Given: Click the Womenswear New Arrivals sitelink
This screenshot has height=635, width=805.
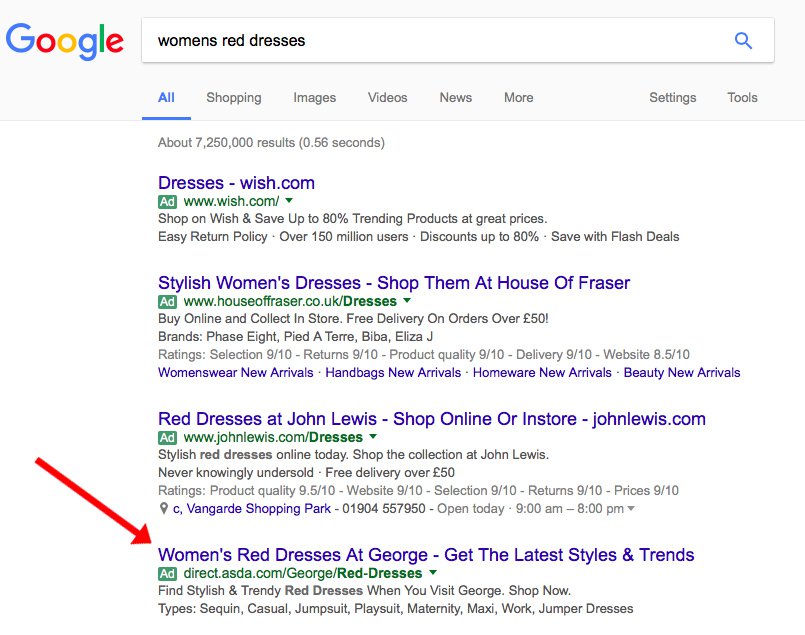Looking at the screenshot, I should point(236,373).
